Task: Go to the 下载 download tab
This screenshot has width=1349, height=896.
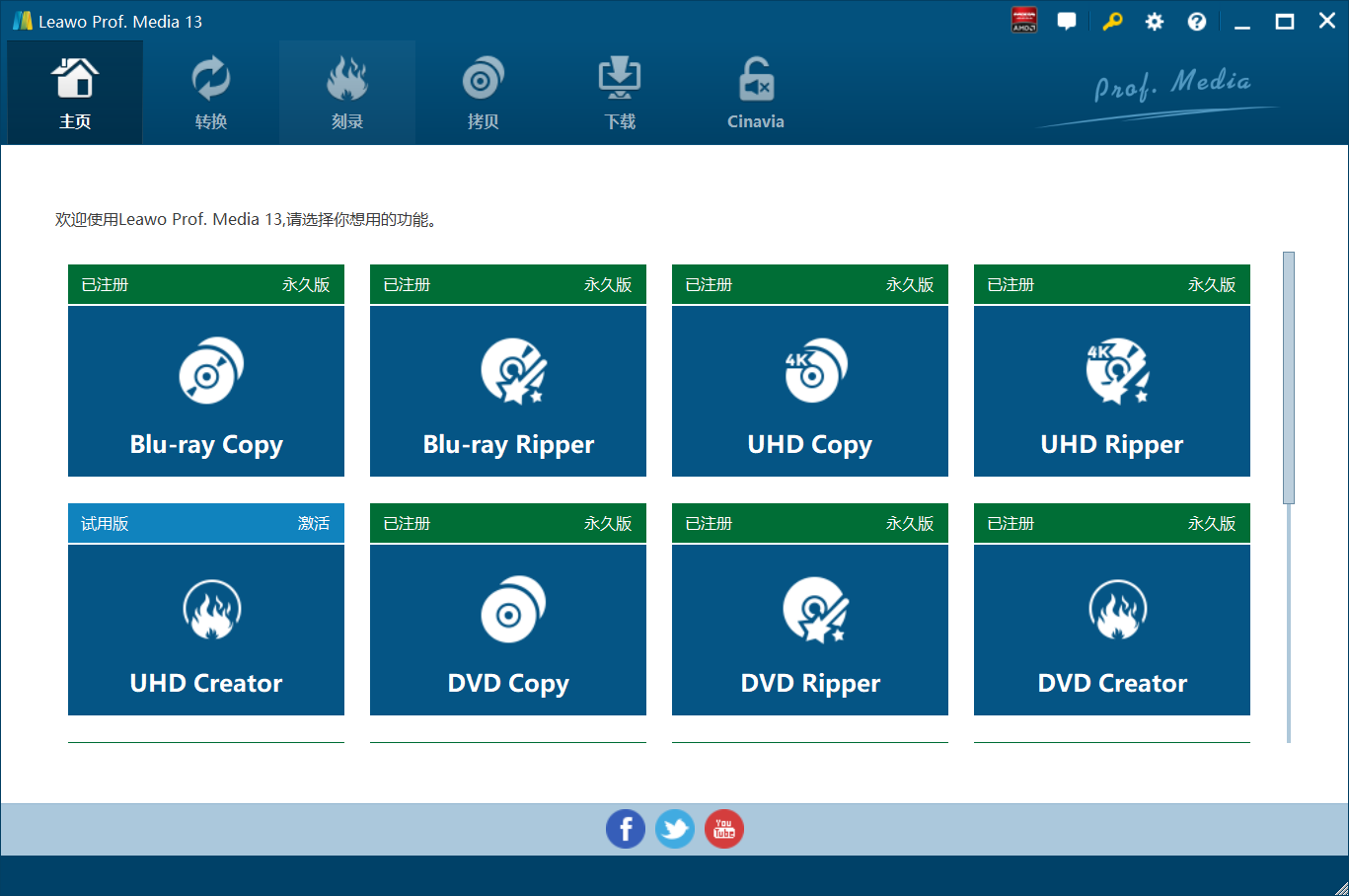Action: click(x=620, y=93)
